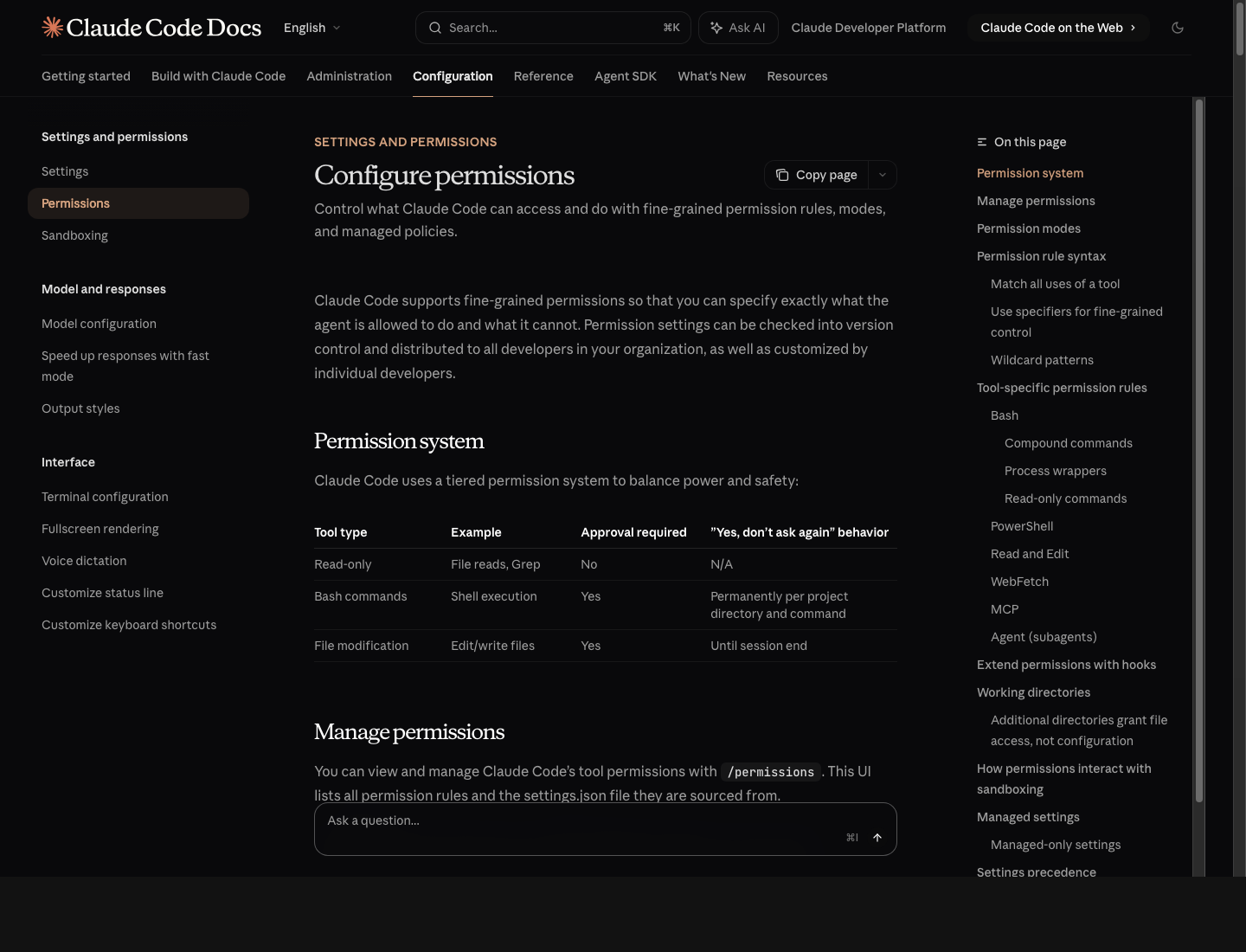The width and height of the screenshot is (1246, 952).
Task: Jump to Manage permissions in page outline
Action: click(1036, 201)
